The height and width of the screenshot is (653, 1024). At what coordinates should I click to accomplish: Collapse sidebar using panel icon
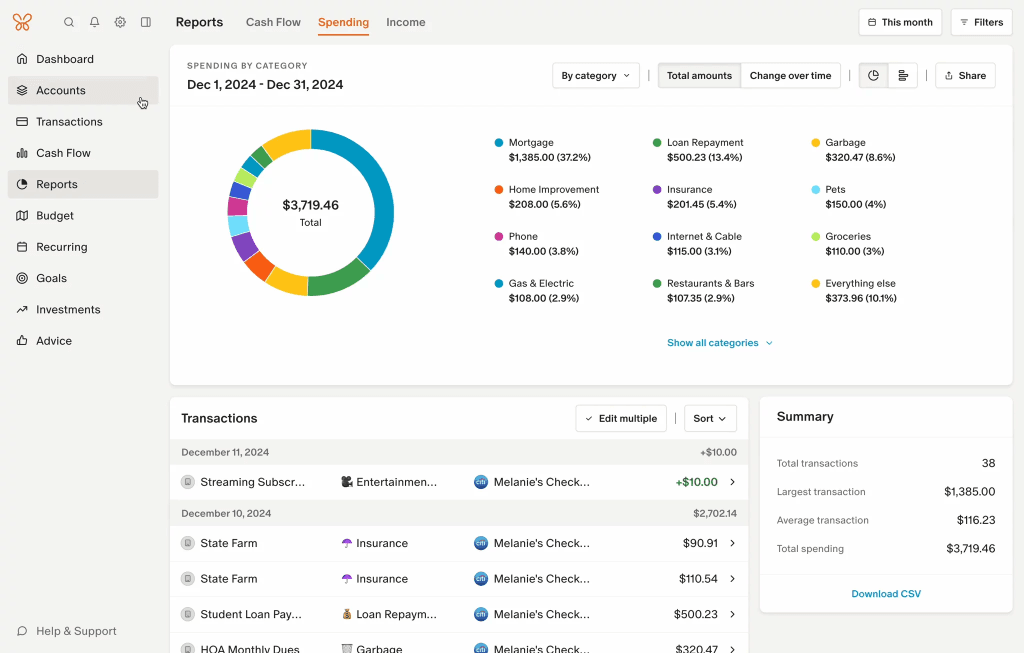click(x=146, y=22)
